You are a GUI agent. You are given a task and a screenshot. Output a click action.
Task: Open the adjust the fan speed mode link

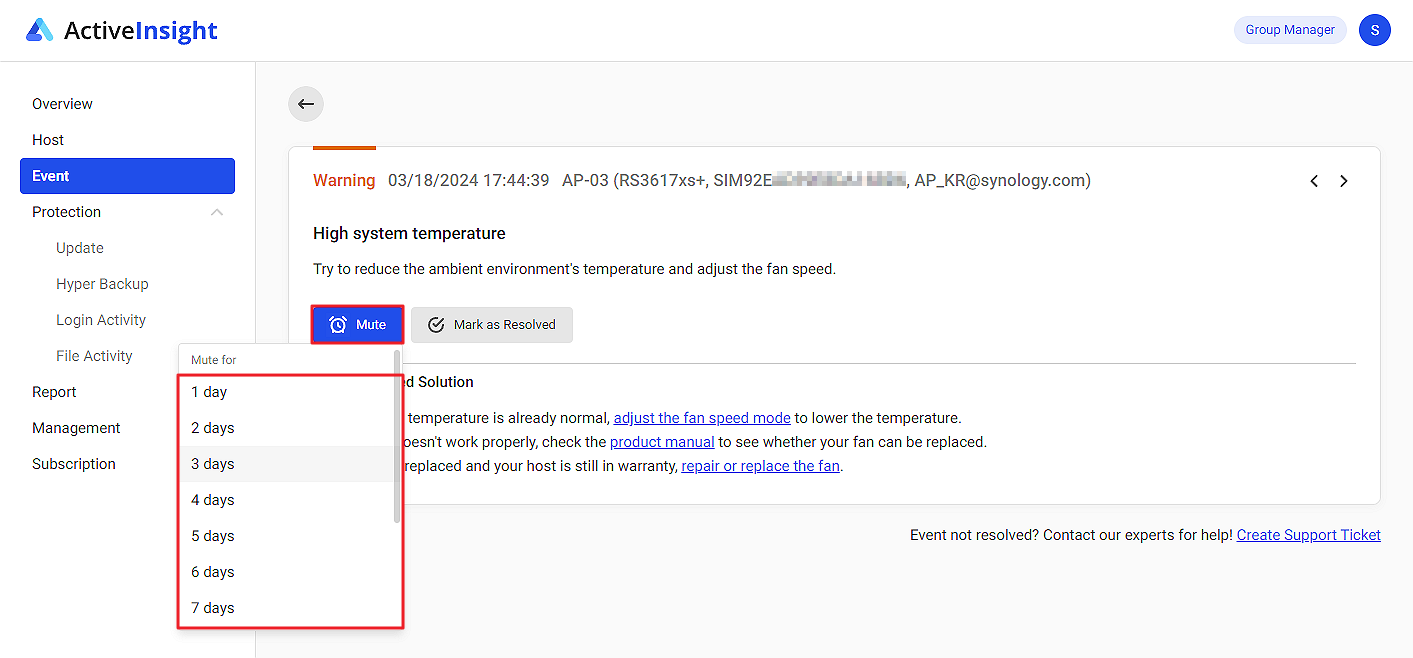(x=702, y=417)
